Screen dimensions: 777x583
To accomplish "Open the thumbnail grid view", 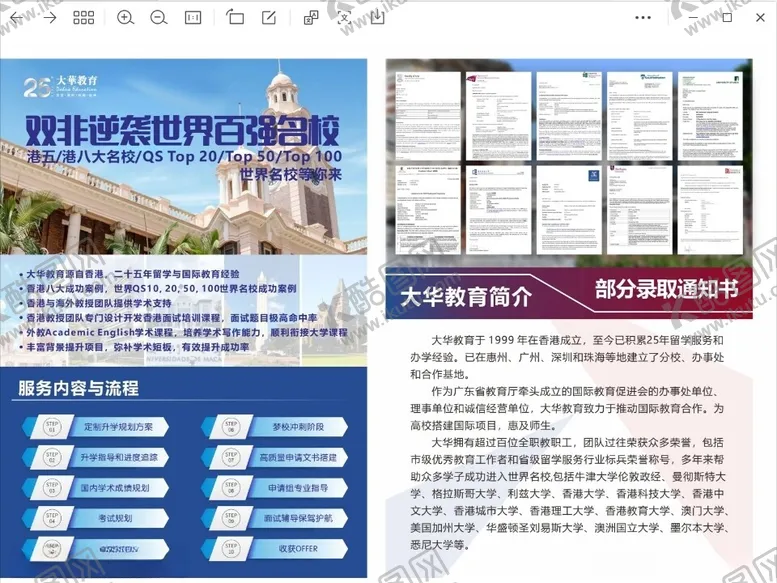I will click(x=83, y=18).
